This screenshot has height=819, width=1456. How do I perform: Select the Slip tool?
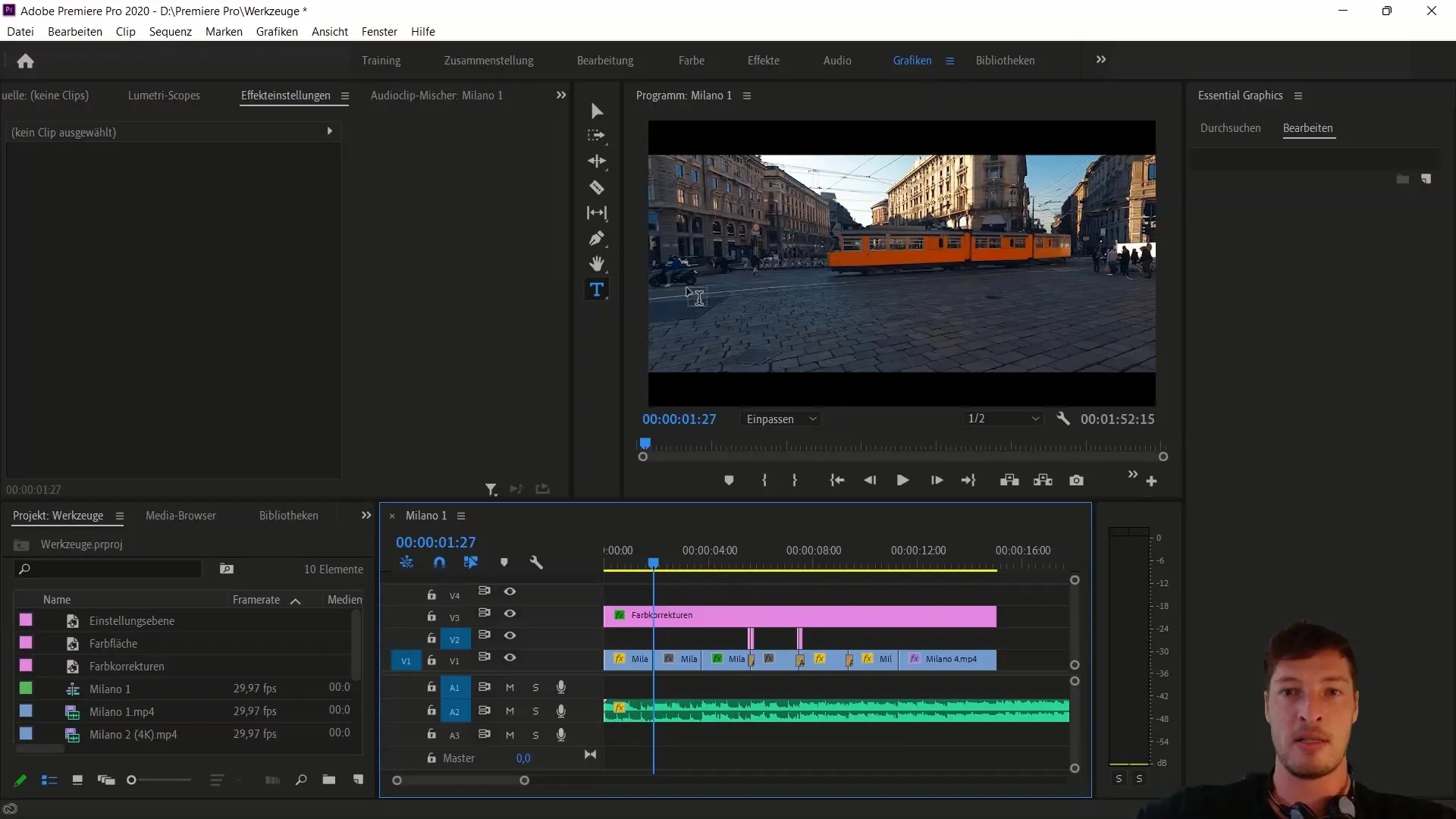click(597, 213)
